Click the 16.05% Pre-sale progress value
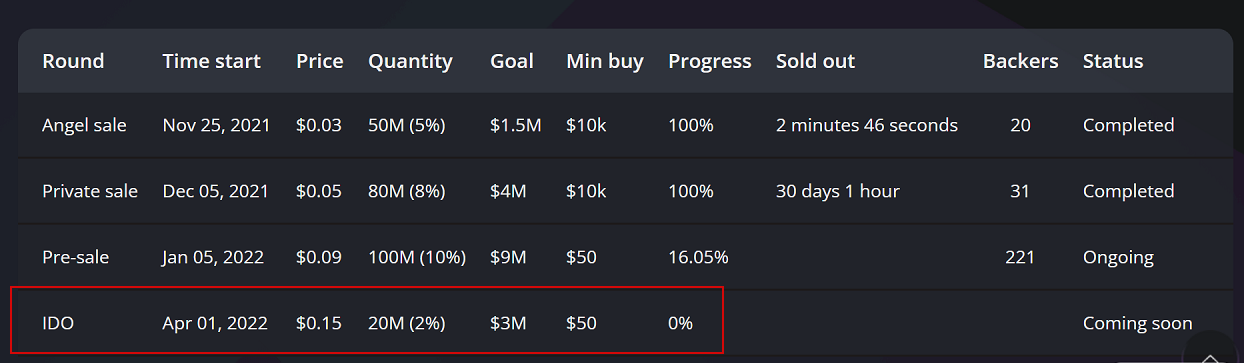The width and height of the screenshot is (1244, 363). coord(698,257)
